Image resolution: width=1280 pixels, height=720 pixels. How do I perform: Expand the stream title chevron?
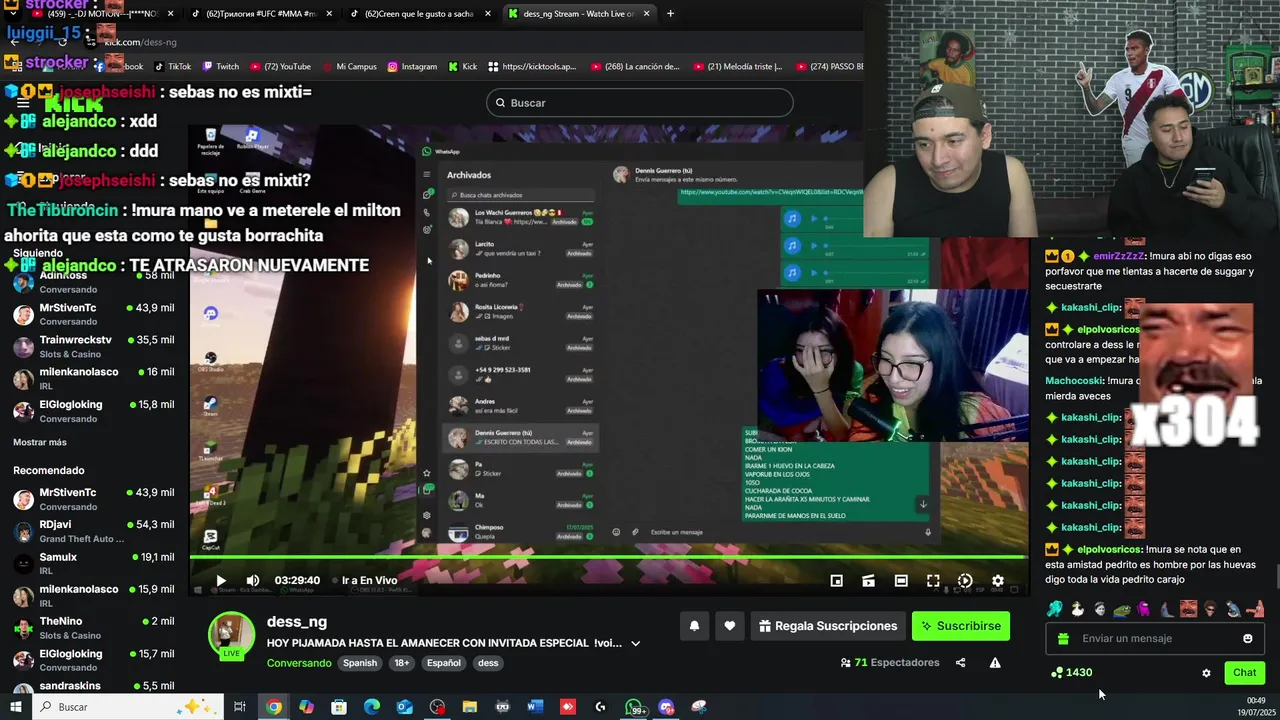(x=635, y=644)
